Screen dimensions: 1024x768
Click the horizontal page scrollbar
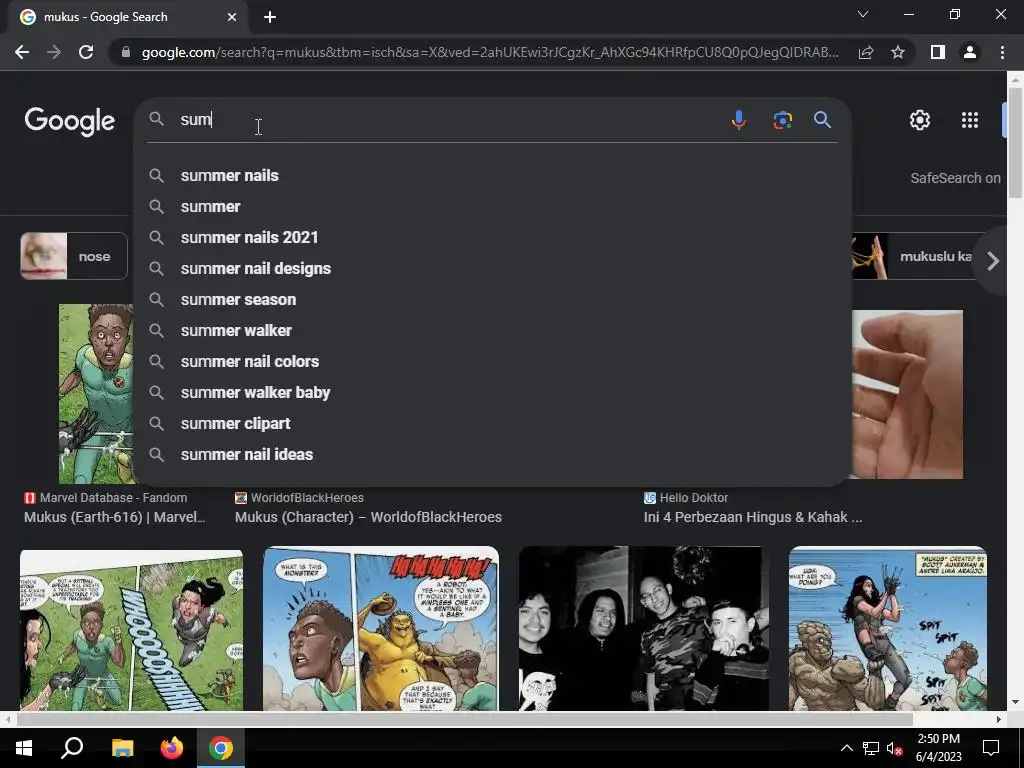464,719
